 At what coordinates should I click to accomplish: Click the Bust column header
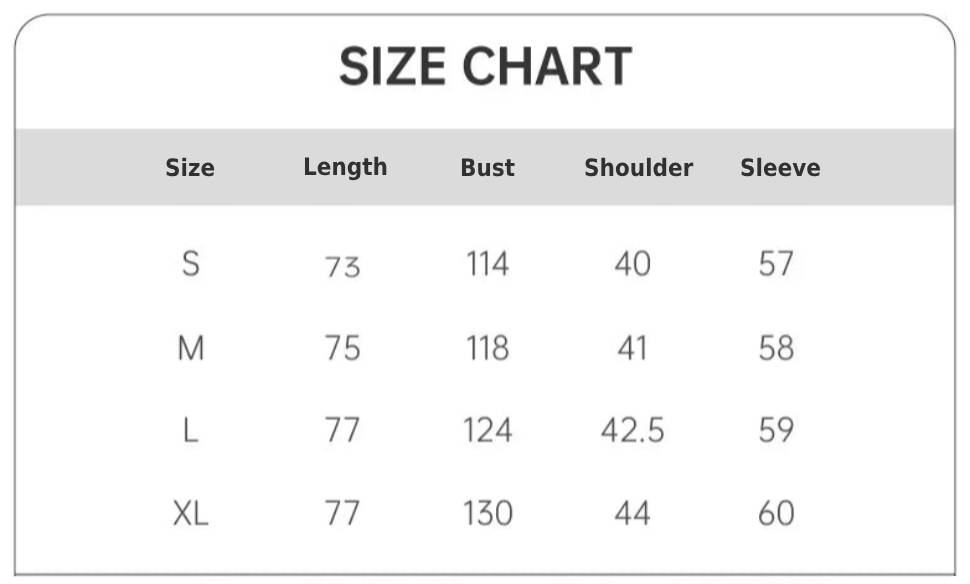[487, 168]
